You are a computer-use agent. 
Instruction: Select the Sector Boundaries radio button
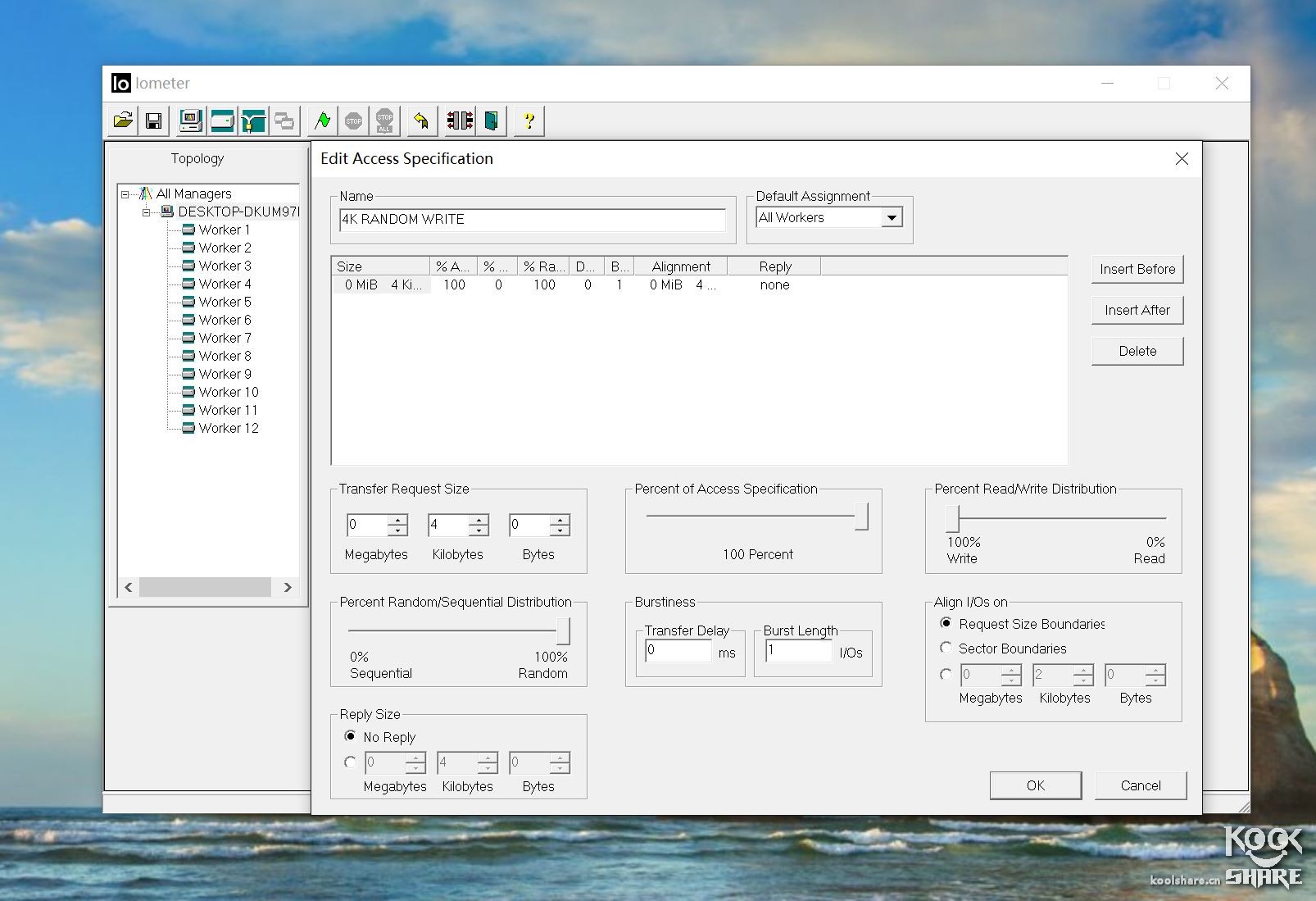tap(946, 648)
